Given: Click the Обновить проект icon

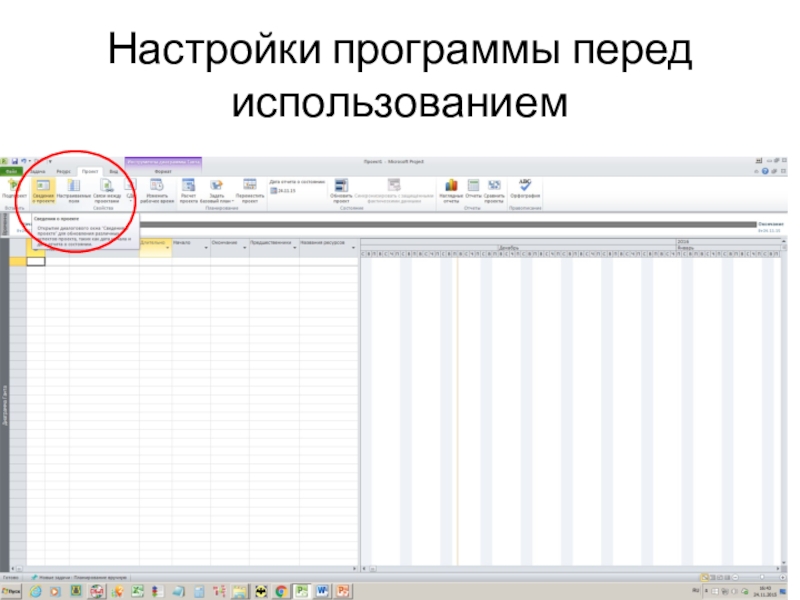Looking at the screenshot, I should pos(340,191).
